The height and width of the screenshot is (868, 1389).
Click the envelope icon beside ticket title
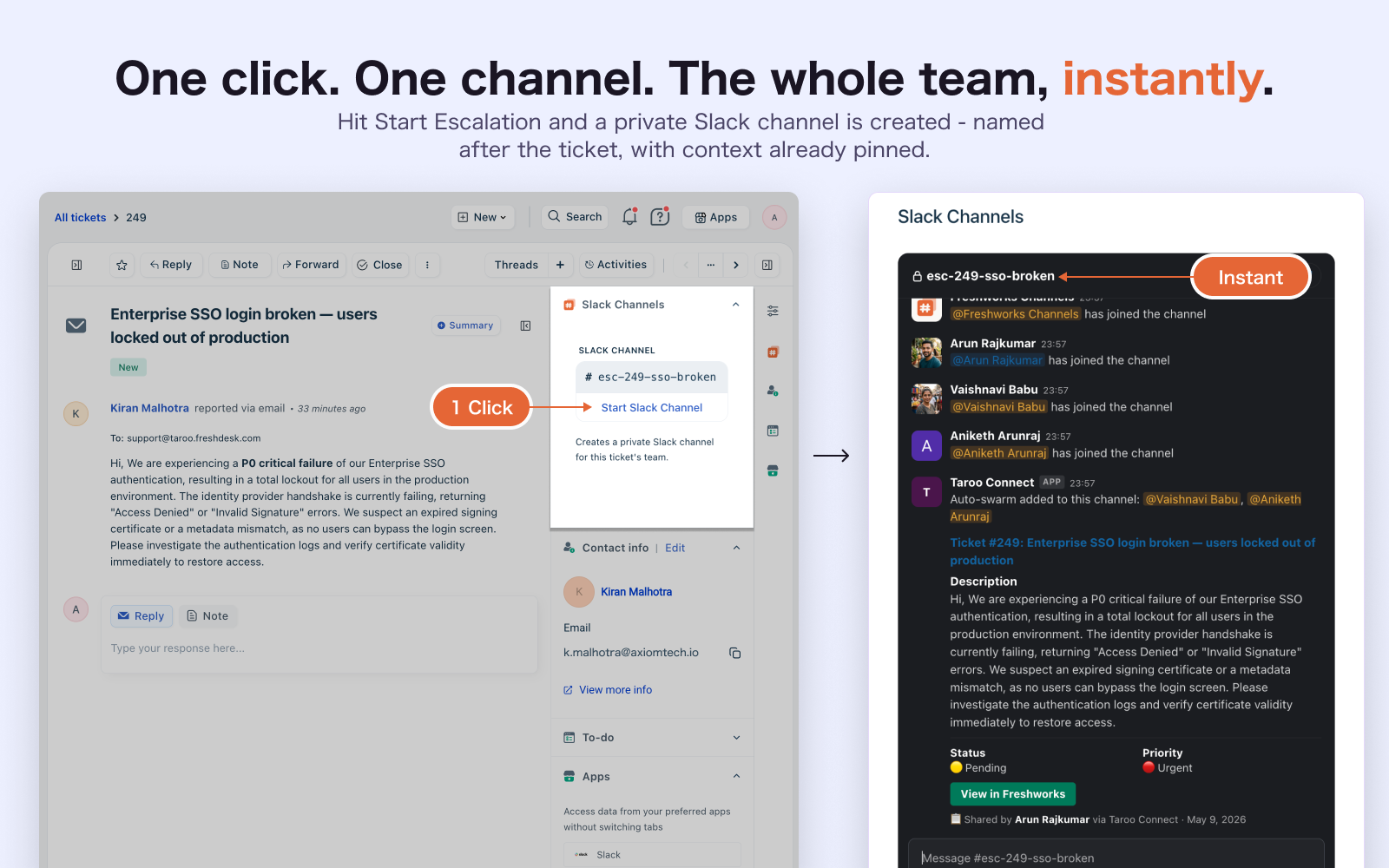(x=76, y=325)
